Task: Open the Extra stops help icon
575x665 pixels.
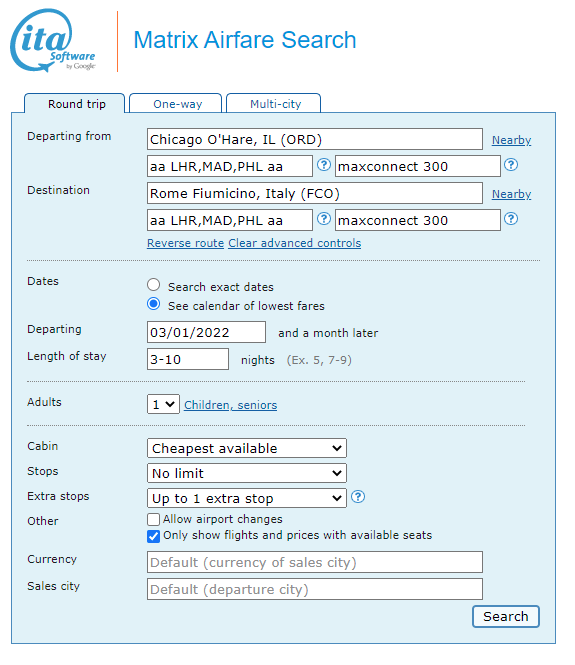Action: 358,497
